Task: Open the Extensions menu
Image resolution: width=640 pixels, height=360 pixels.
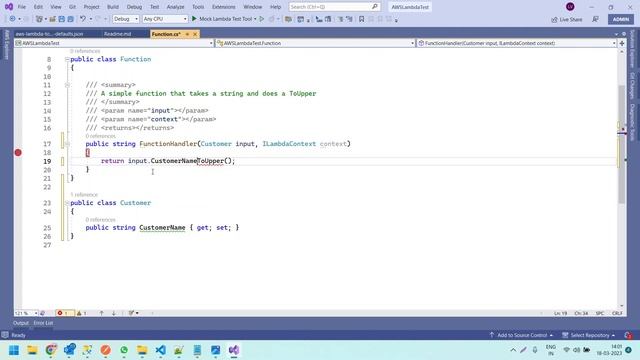Action: [x=224, y=7]
